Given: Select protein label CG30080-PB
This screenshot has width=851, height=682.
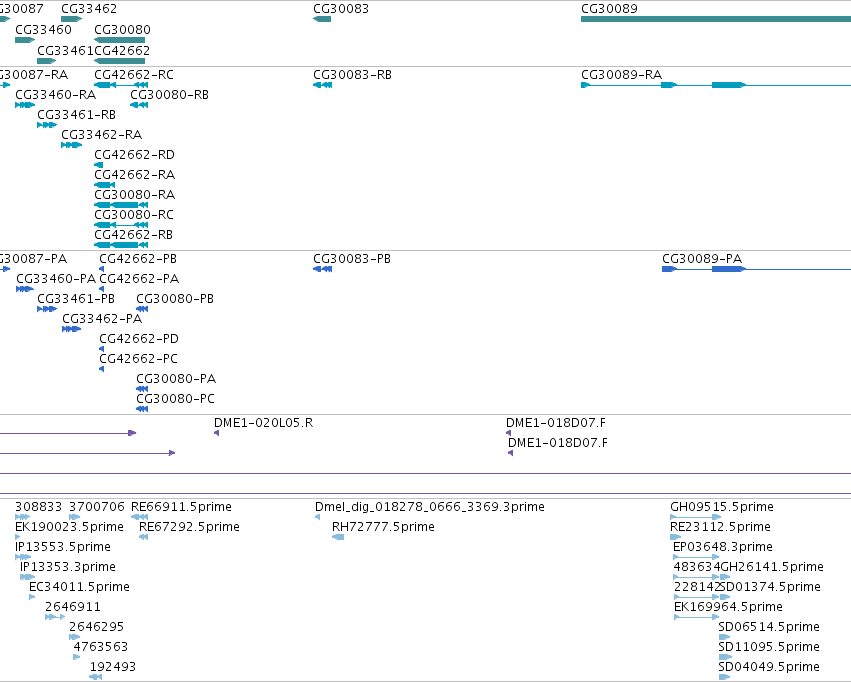Looking at the screenshot, I should click(175, 299).
